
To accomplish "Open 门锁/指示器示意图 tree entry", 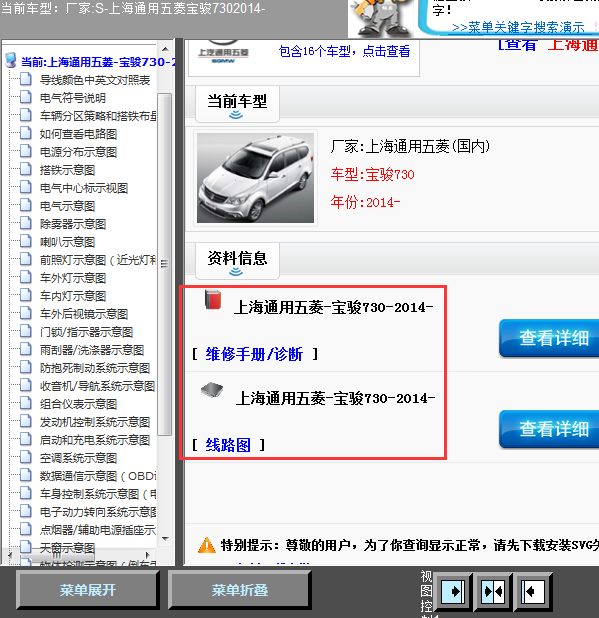I will pos(86,332).
